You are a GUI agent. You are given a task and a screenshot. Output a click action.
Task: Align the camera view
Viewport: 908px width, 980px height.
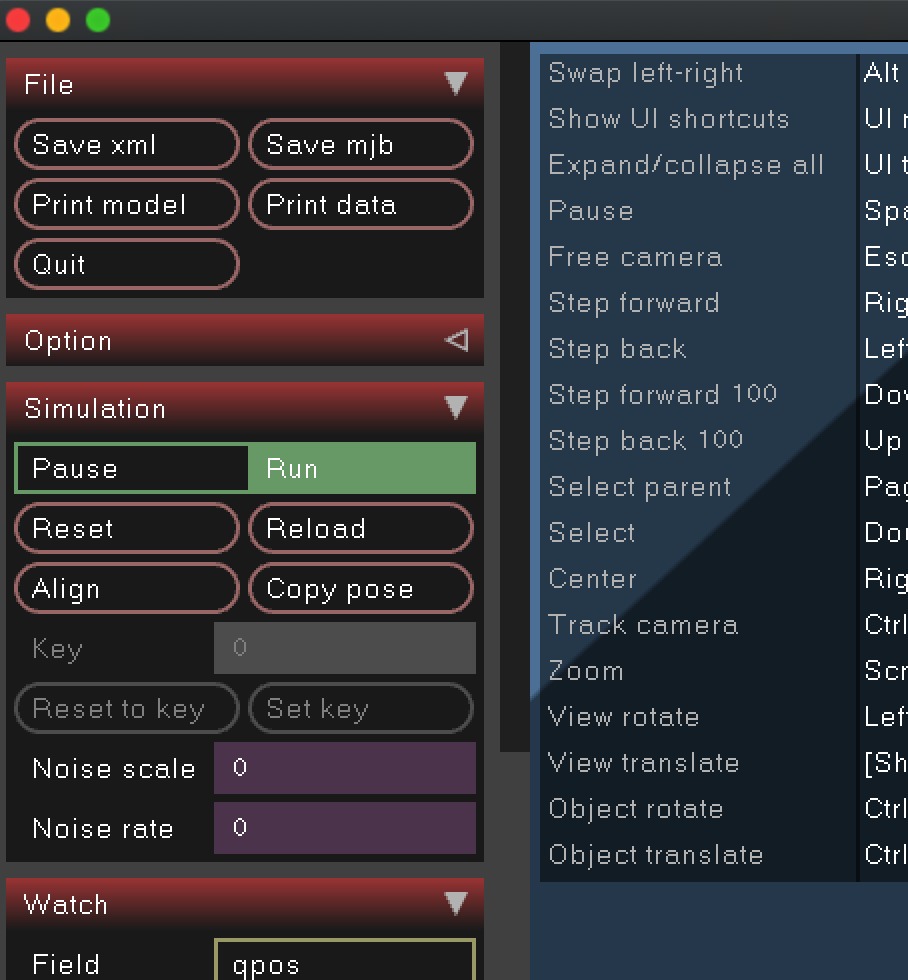pos(126,588)
